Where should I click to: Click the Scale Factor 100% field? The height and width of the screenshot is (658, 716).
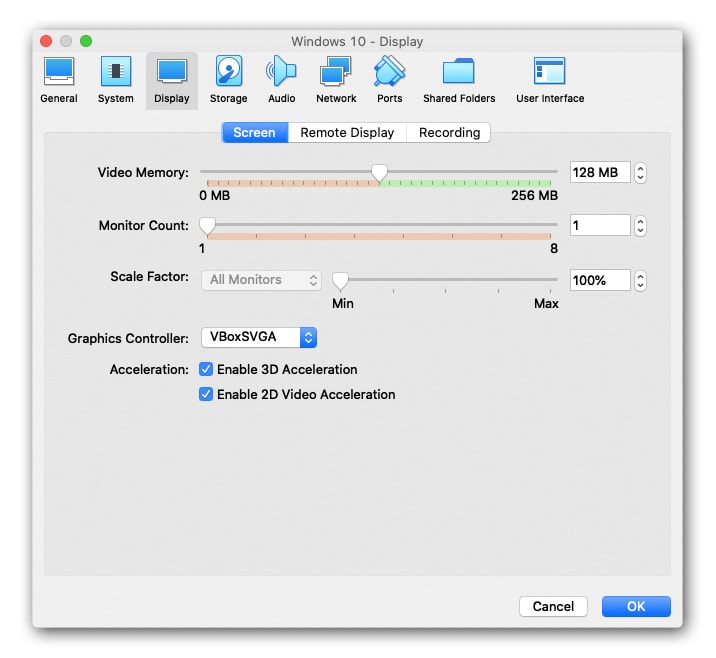coord(600,280)
